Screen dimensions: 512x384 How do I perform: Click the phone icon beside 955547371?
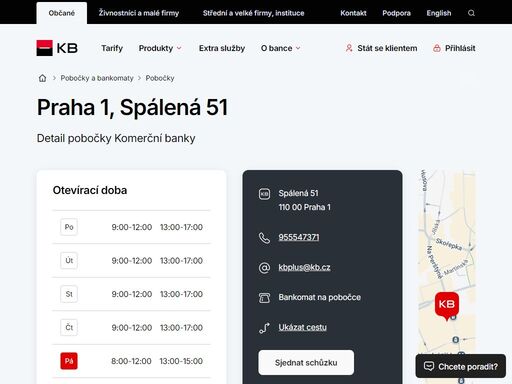[264, 238]
